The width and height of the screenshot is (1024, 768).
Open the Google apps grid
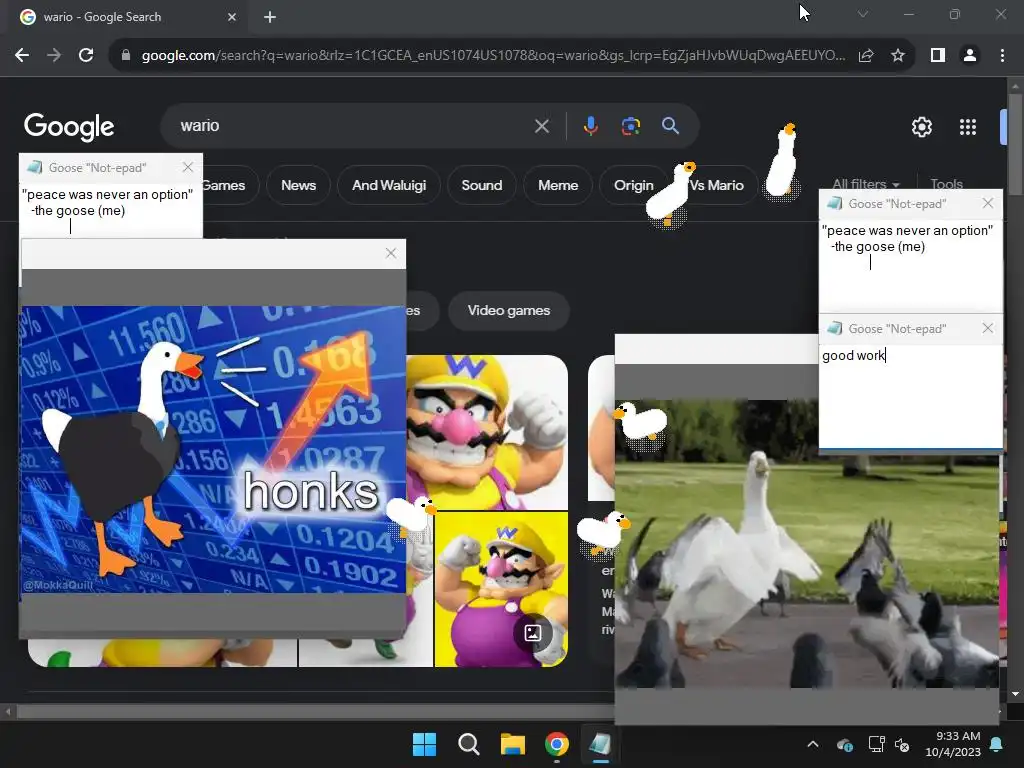pyautogui.click(x=968, y=127)
